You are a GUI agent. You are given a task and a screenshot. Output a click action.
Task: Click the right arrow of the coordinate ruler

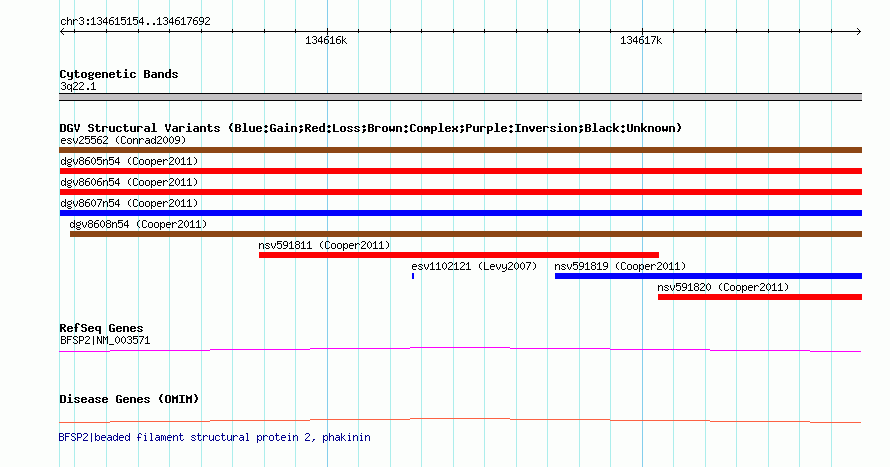tap(858, 31)
